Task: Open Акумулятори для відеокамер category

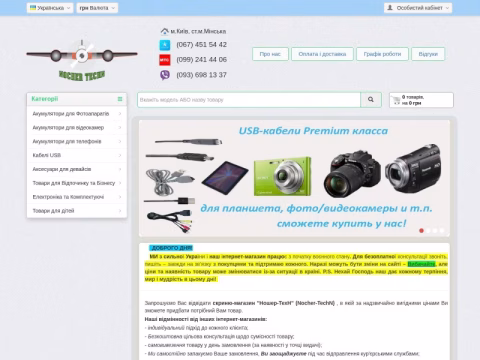Action: click(x=68, y=128)
